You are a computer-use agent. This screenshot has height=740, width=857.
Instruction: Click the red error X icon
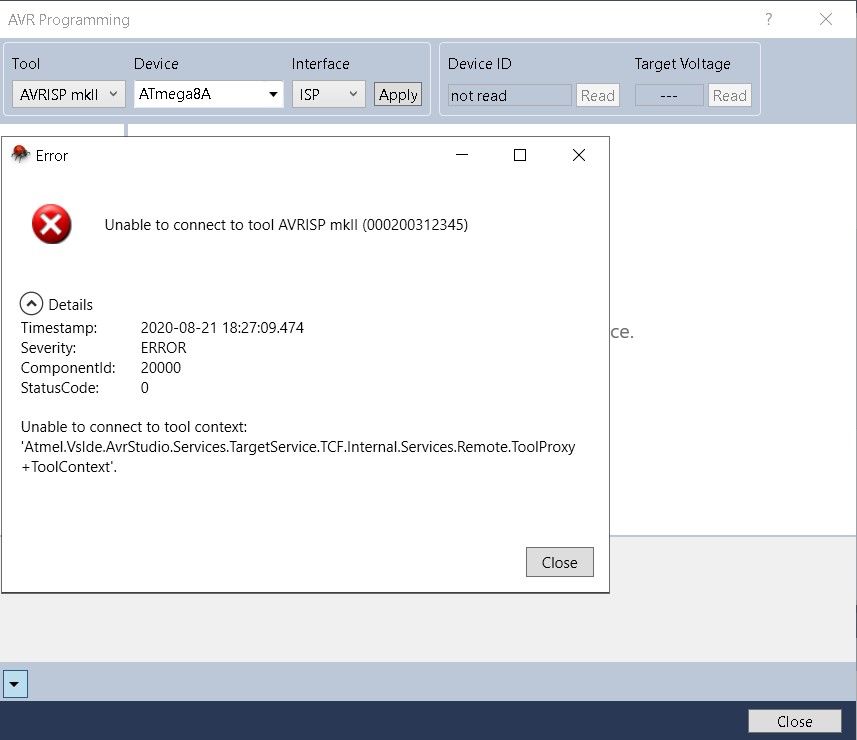51,224
